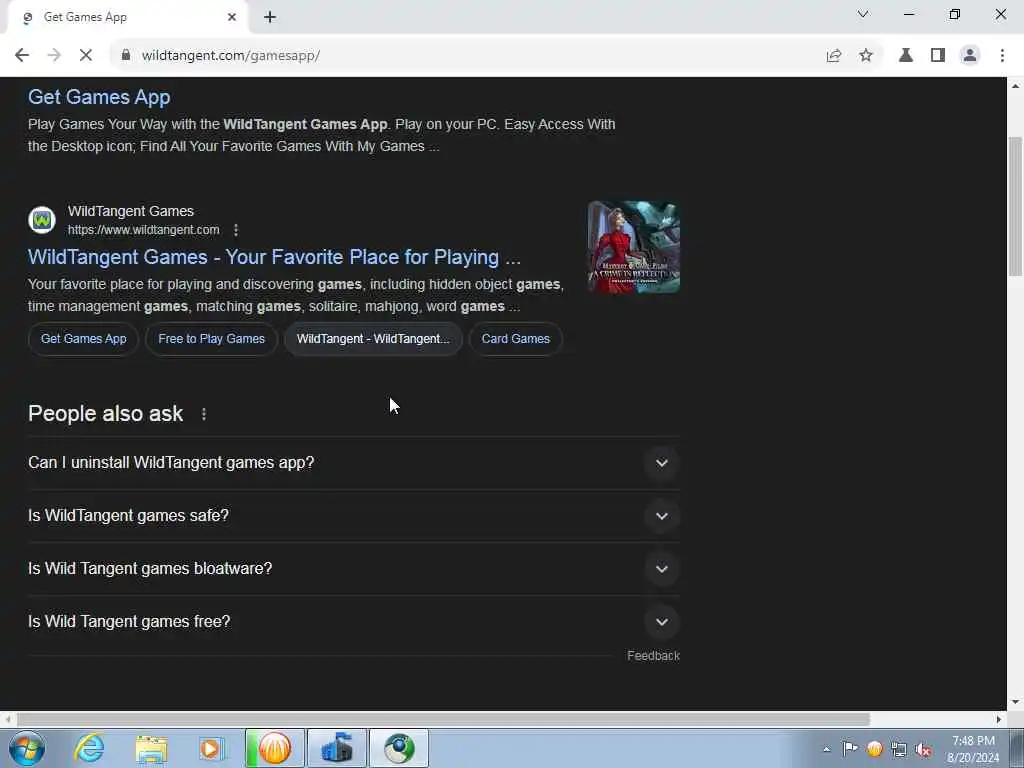Click the blue toolbox app taskbar icon
The image size is (1024, 768).
(x=337, y=748)
